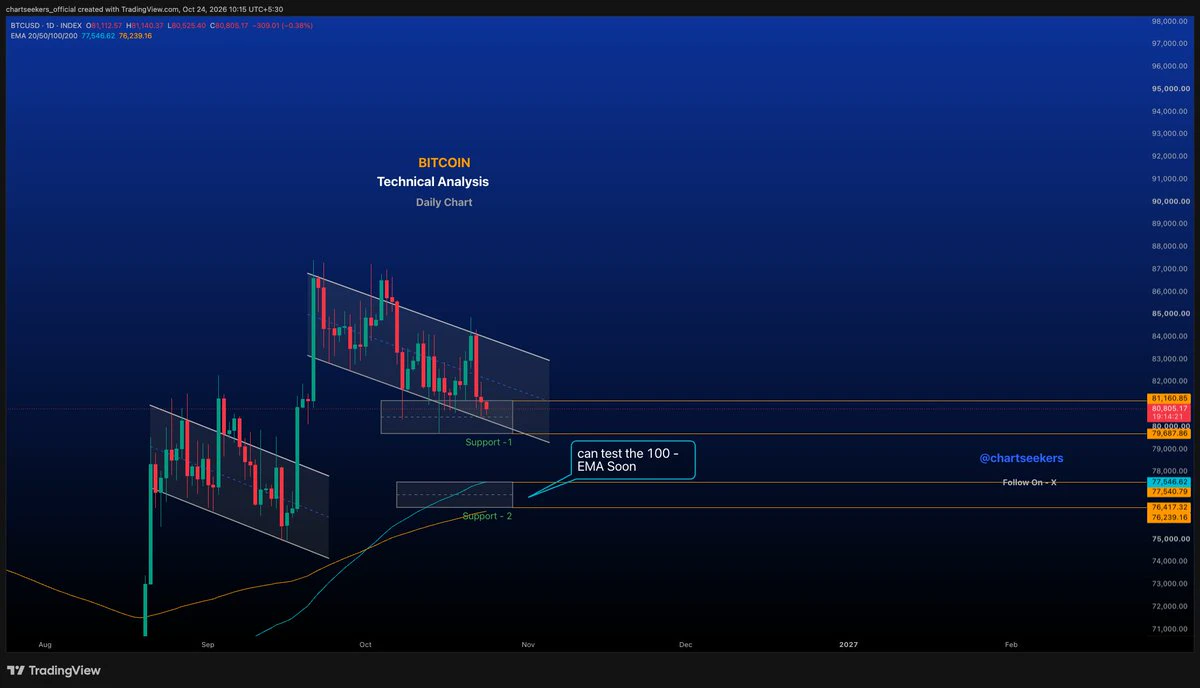Image resolution: width=1200 pixels, height=688 pixels.
Task: Click the 'Support - 2' label
Action: (x=487, y=516)
